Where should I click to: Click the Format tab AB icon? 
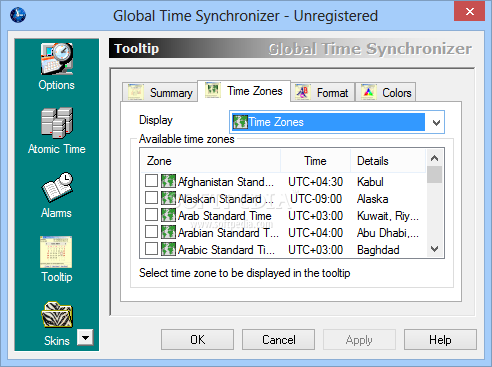coord(302,92)
